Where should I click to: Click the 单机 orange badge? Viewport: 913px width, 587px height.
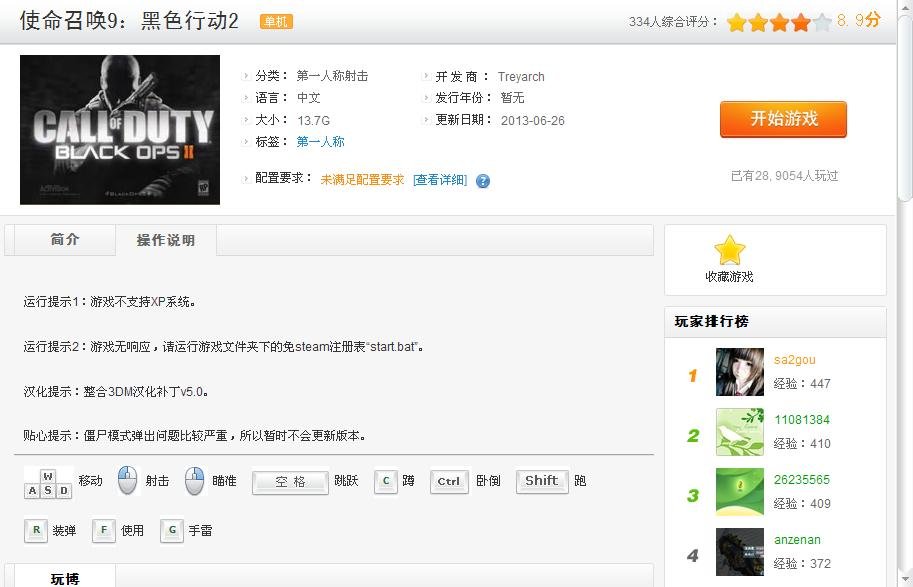click(276, 22)
